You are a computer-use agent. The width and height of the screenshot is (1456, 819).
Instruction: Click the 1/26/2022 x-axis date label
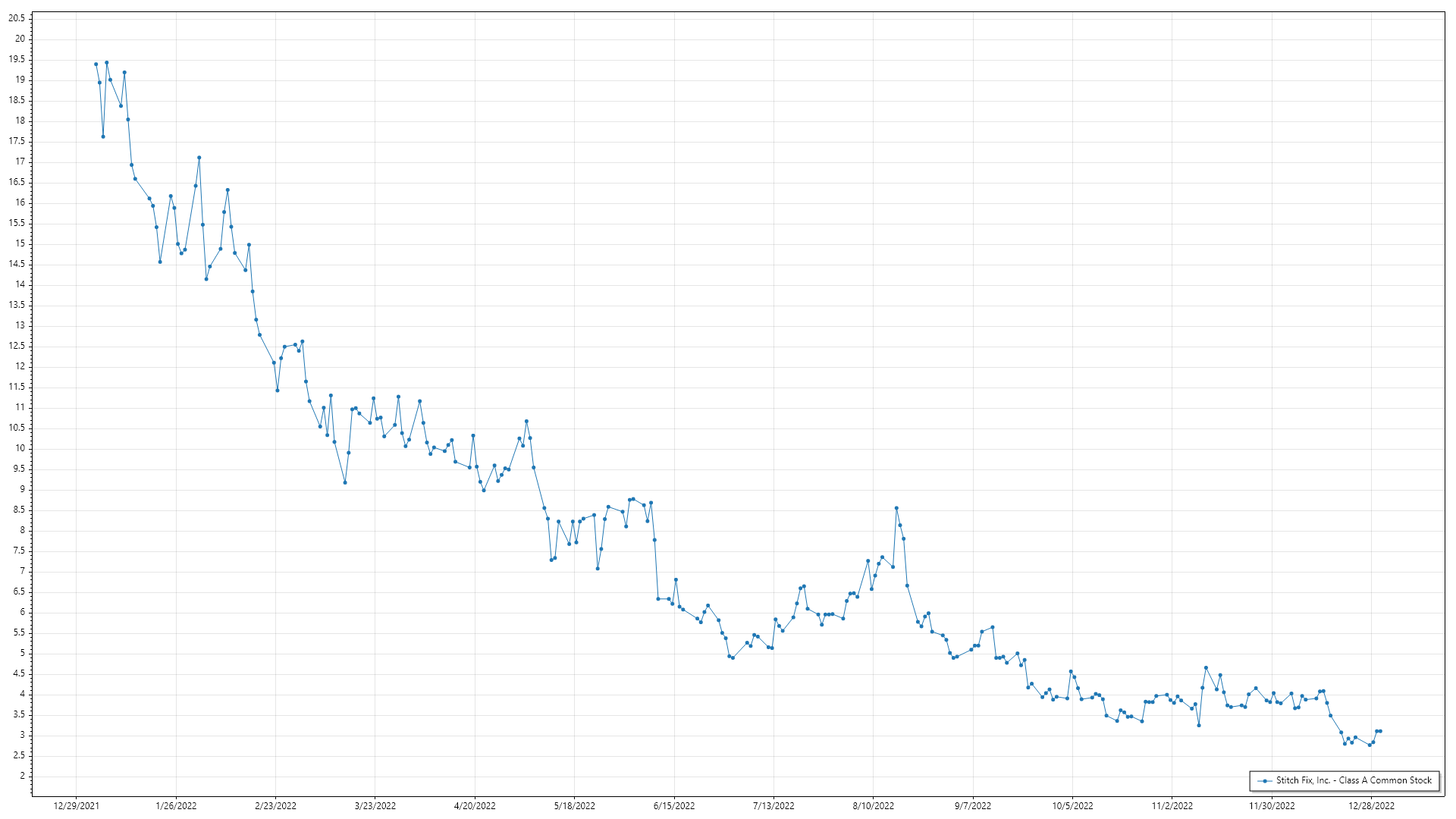pyautogui.click(x=176, y=805)
